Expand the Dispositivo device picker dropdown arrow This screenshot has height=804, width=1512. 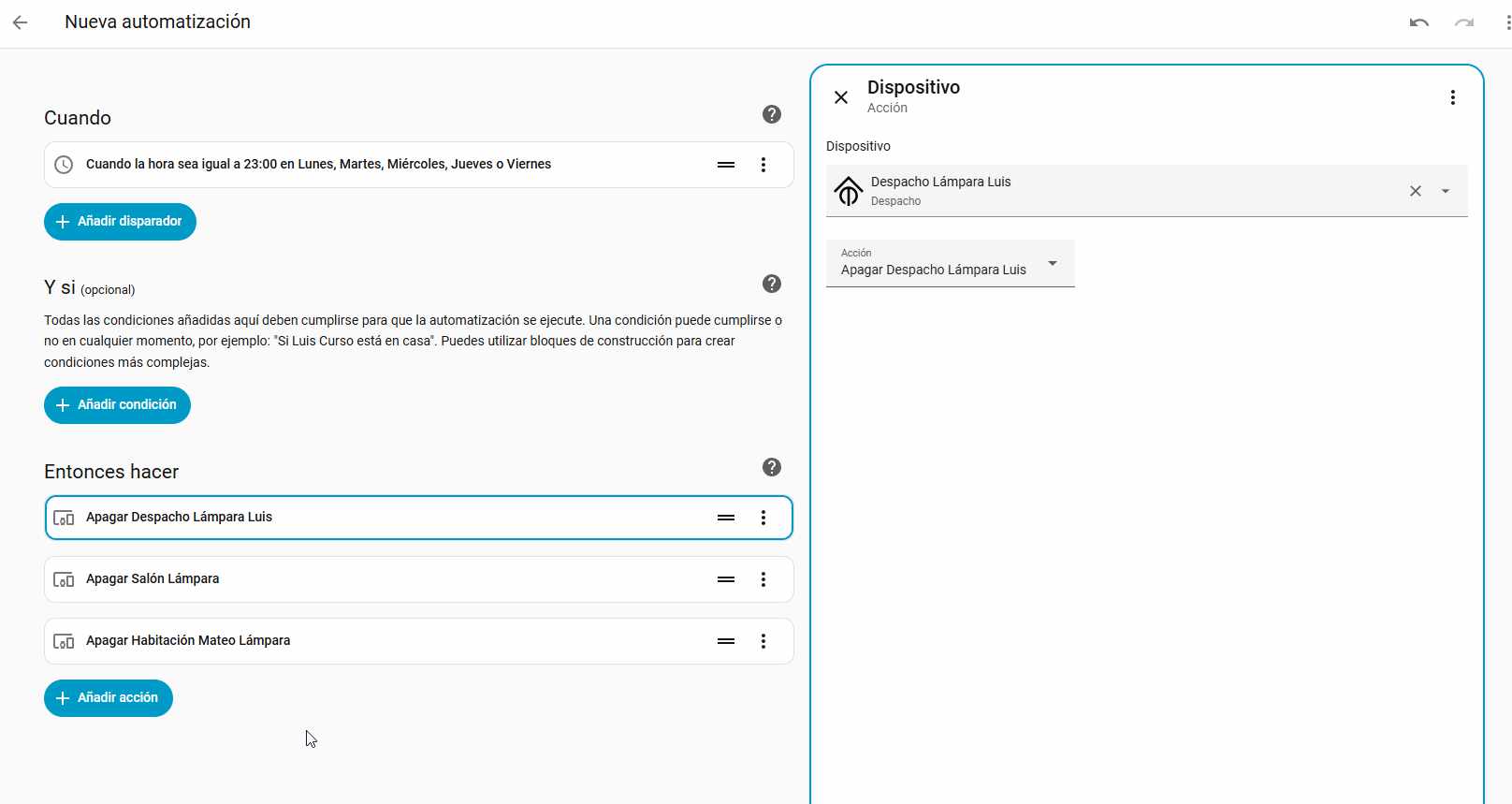pos(1446,191)
